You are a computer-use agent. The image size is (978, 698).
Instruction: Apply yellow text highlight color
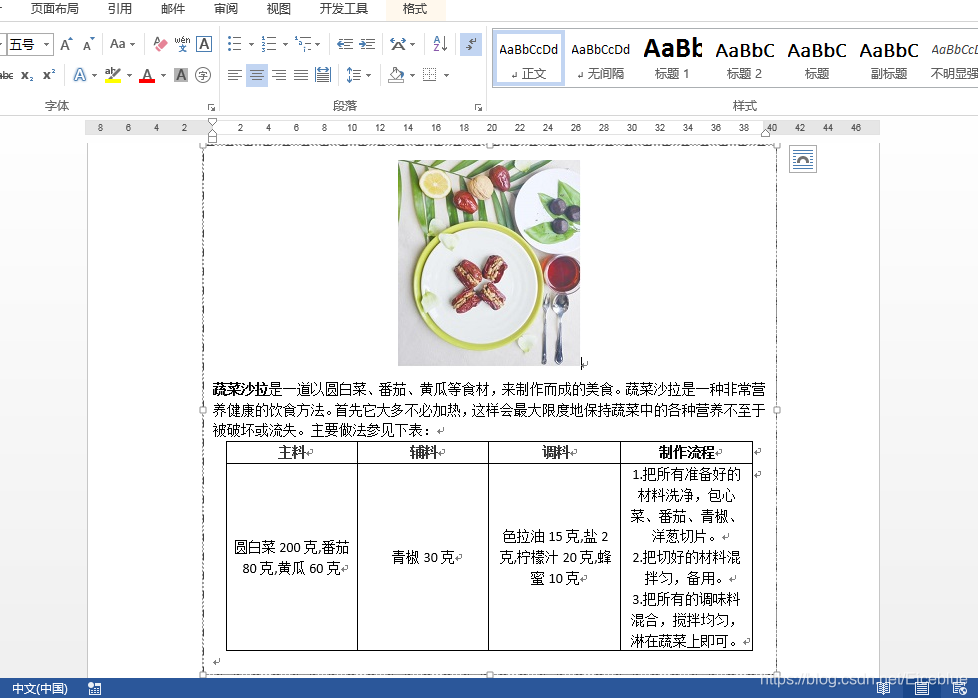(112, 75)
